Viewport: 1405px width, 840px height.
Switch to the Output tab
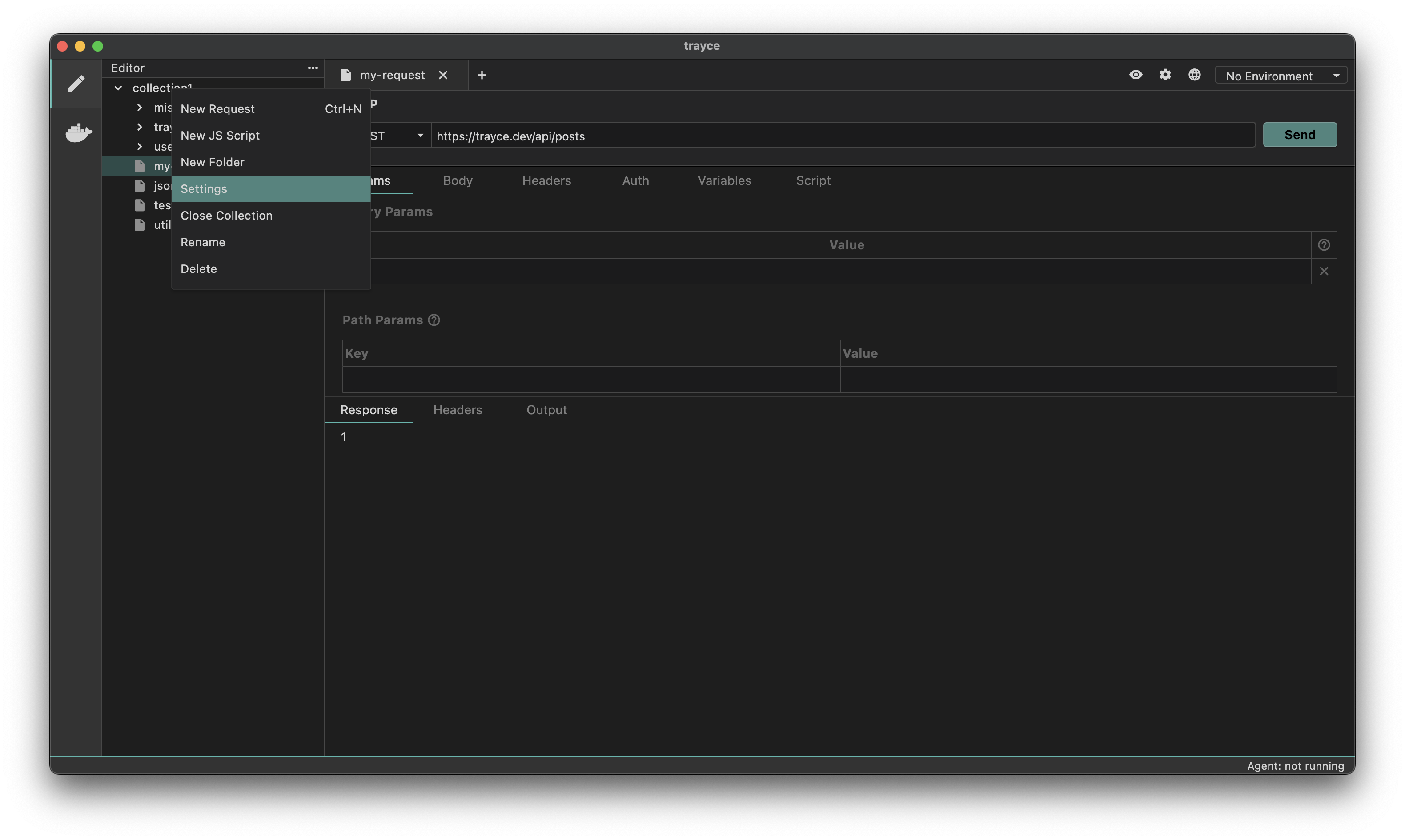[546, 410]
